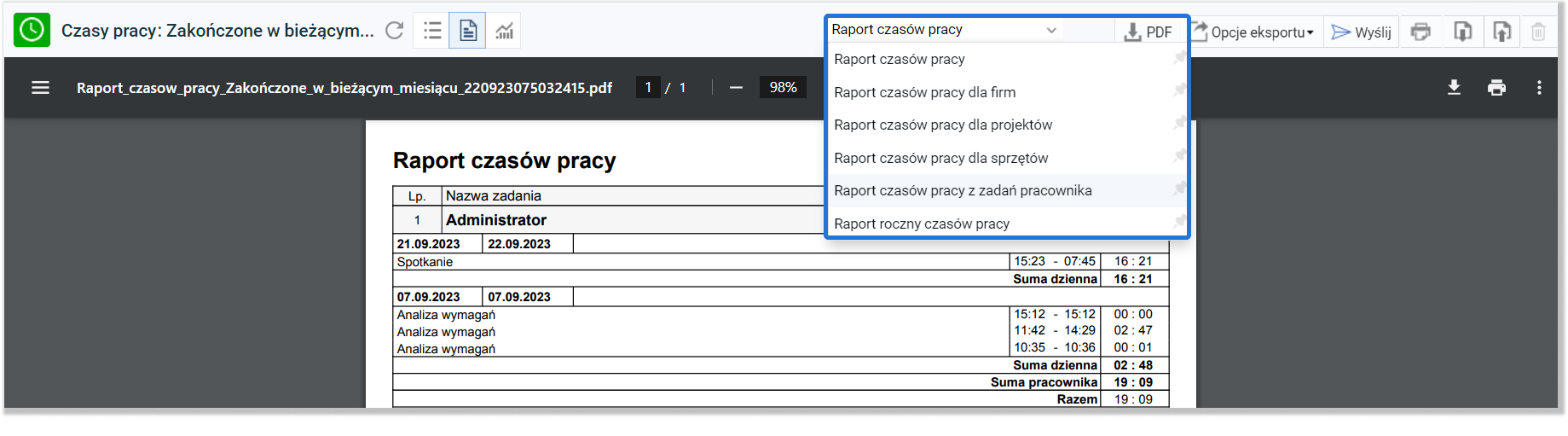
Task: Pin the 'Raport roczny' report option
Action: click(x=1178, y=222)
